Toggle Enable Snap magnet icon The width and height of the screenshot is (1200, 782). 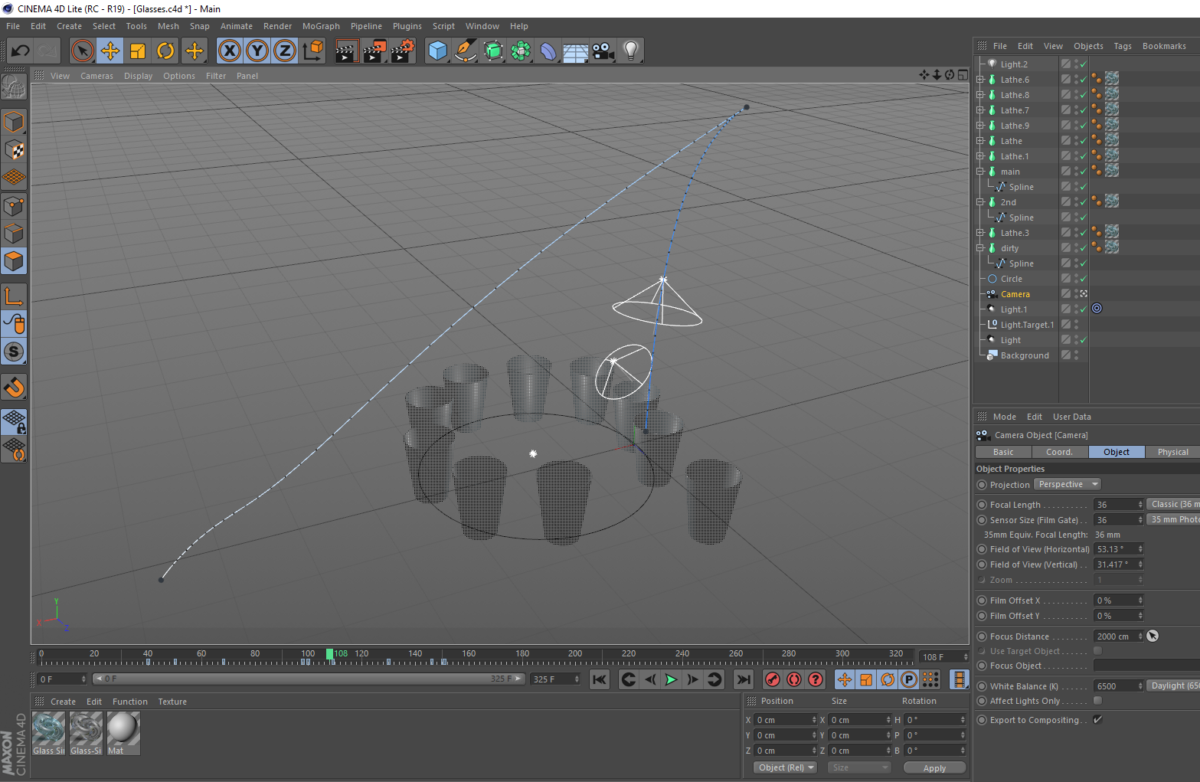pyautogui.click(x=14, y=387)
